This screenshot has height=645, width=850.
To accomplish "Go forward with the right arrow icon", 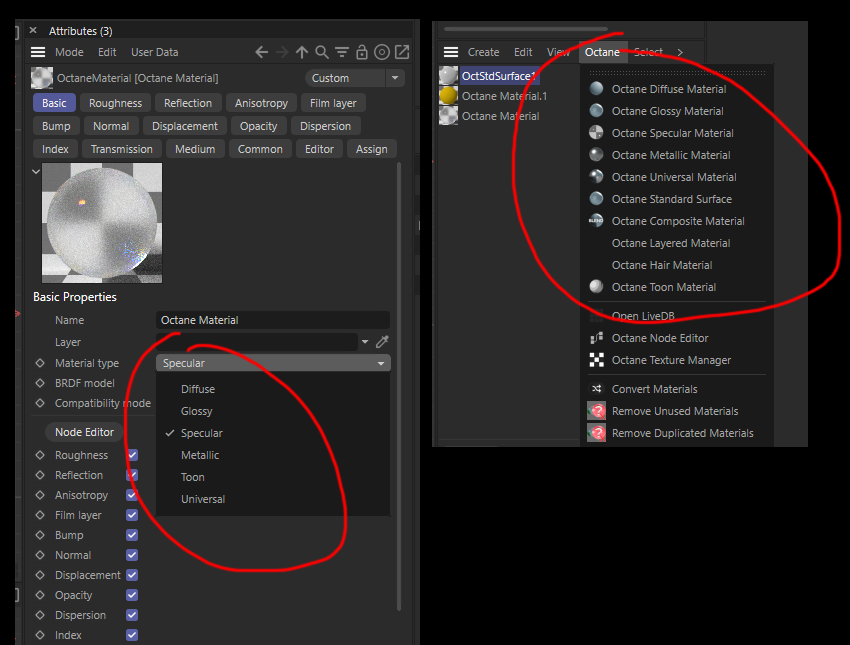I will point(282,52).
